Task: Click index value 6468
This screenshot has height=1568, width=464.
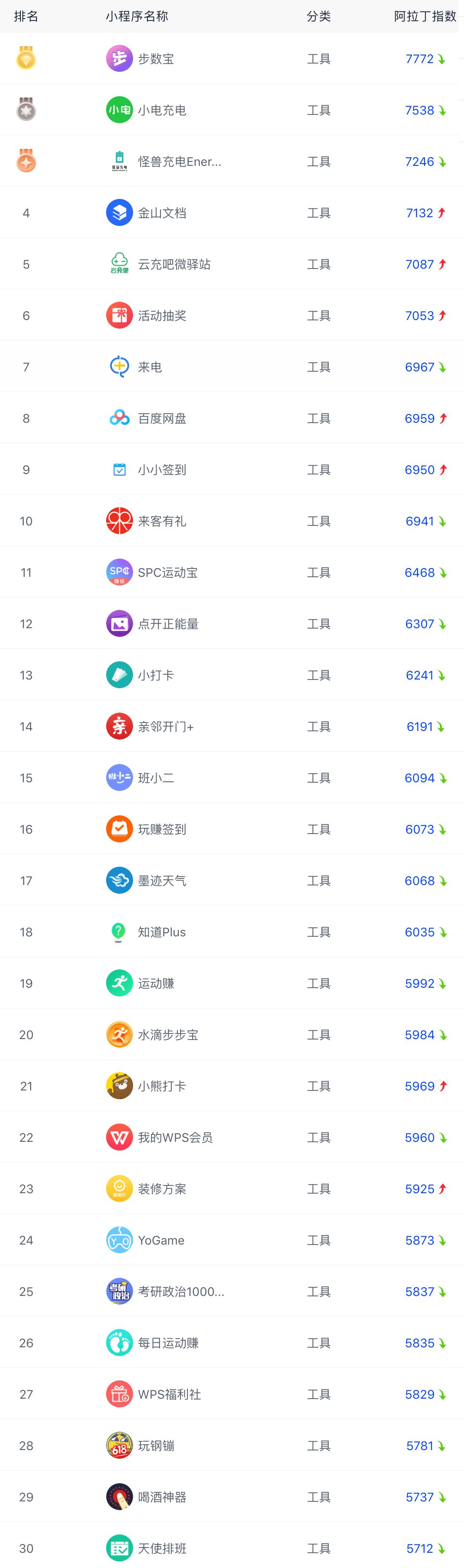Action: tap(420, 573)
